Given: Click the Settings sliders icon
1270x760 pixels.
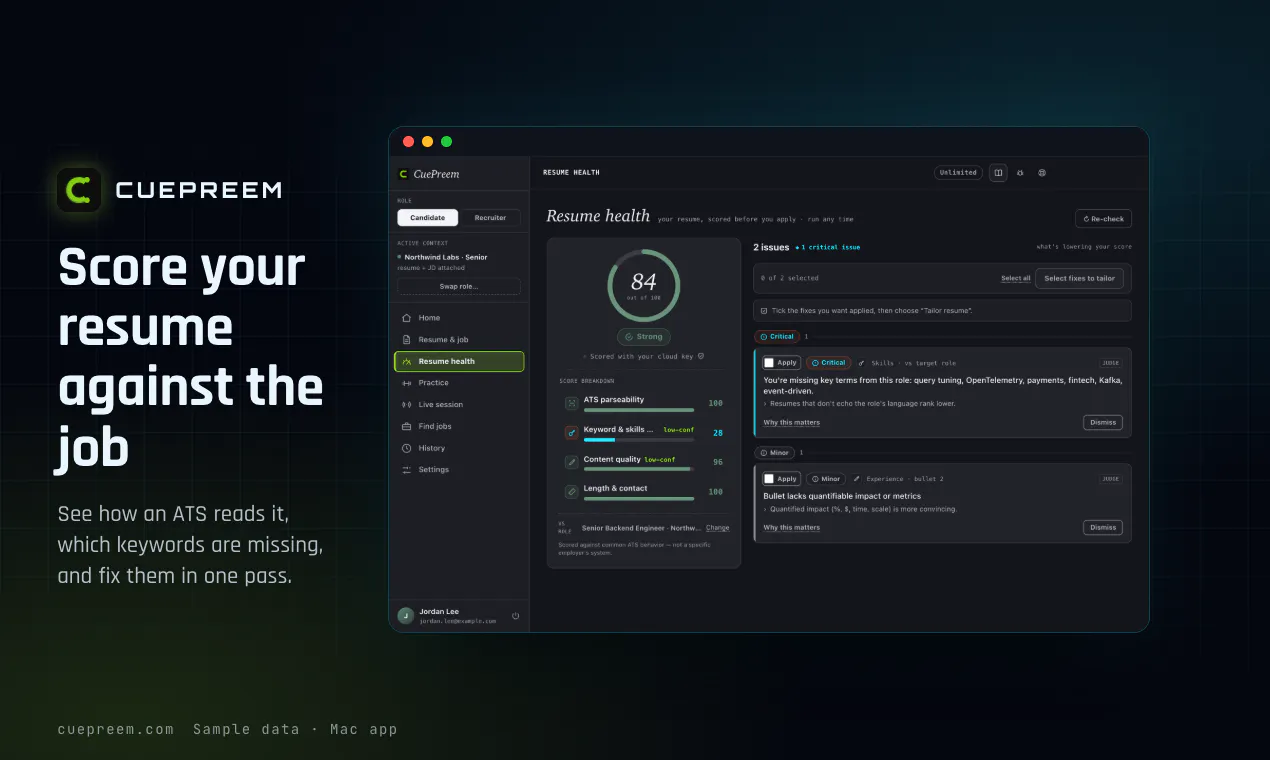Looking at the screenshot, I should tap(407, 470).
